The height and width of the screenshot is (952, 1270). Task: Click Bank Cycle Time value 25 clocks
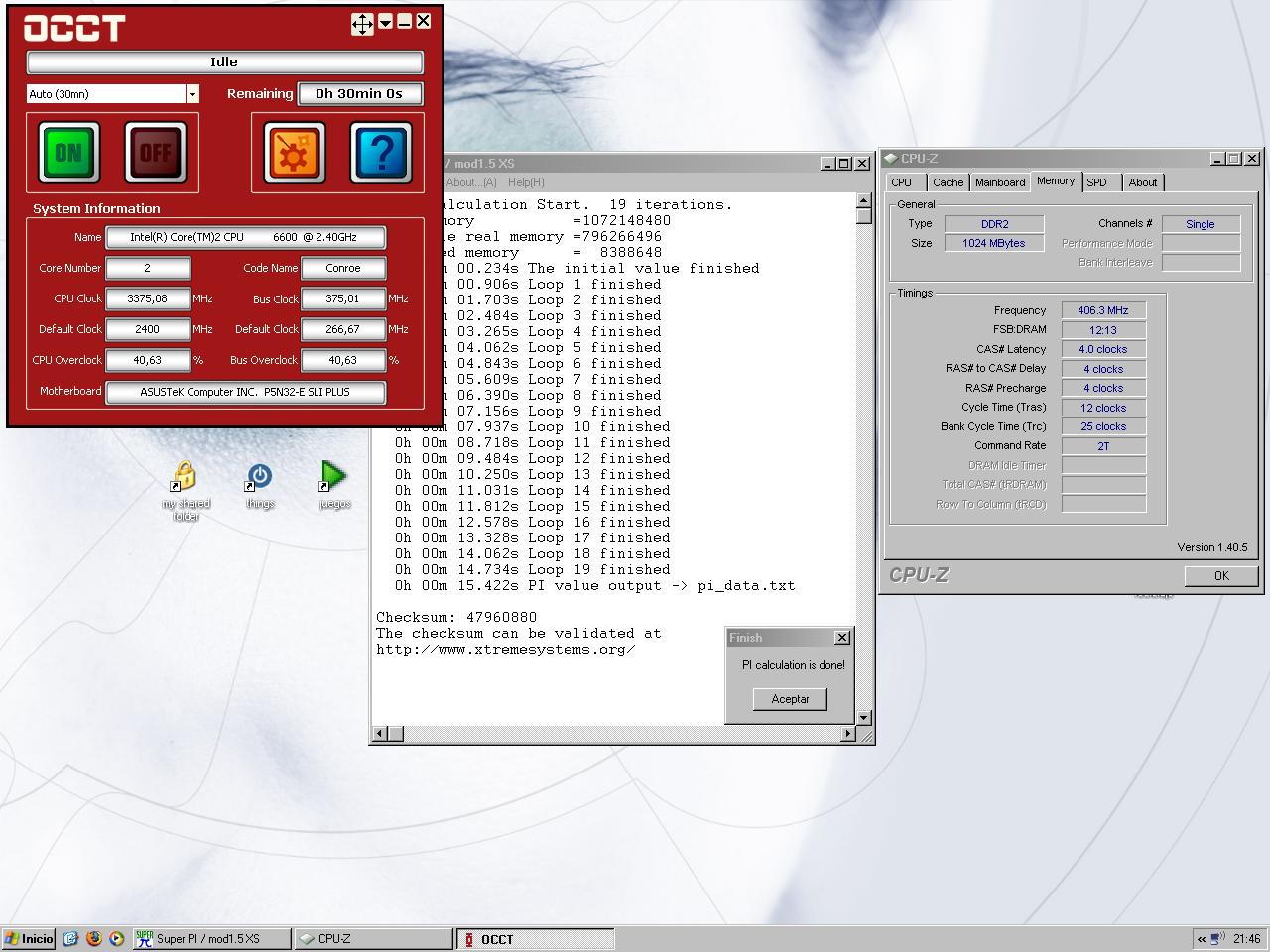1103,426
